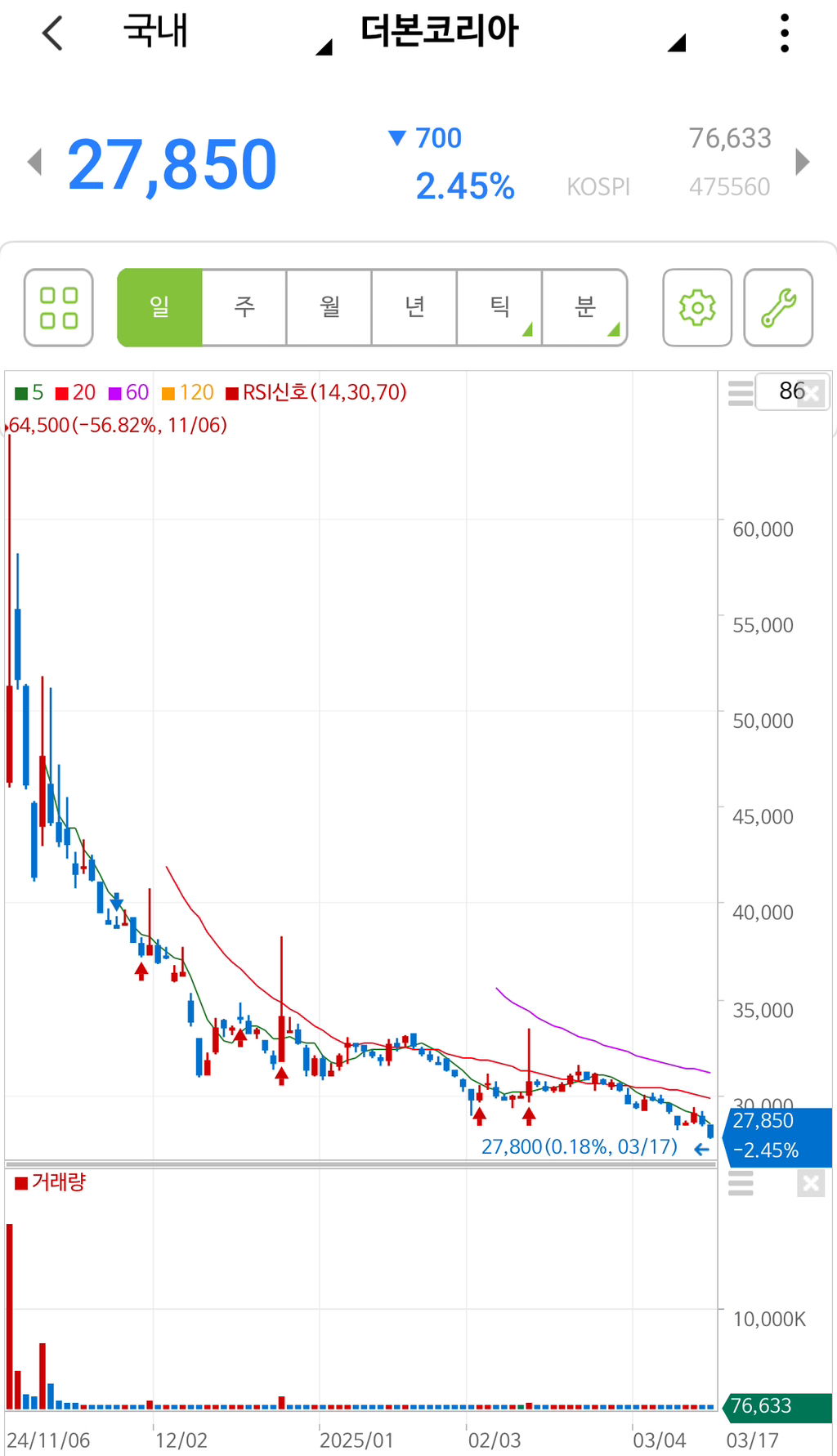Tap the stock code 475560
The height and width of the screenshot is (1456, 837).
coord(729,187)
